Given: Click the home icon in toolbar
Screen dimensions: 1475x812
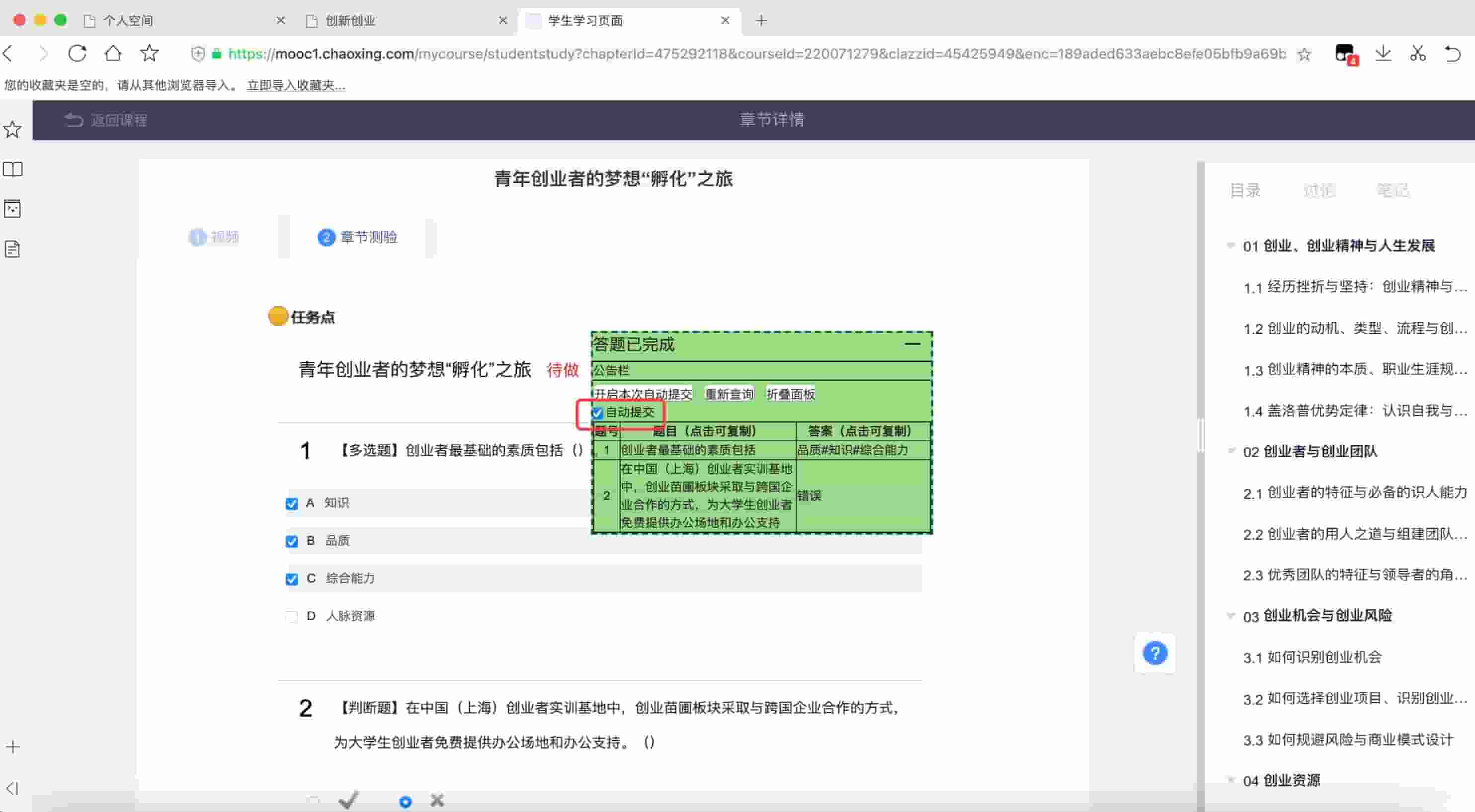Looking at the screenshot, I should point(113,53).
